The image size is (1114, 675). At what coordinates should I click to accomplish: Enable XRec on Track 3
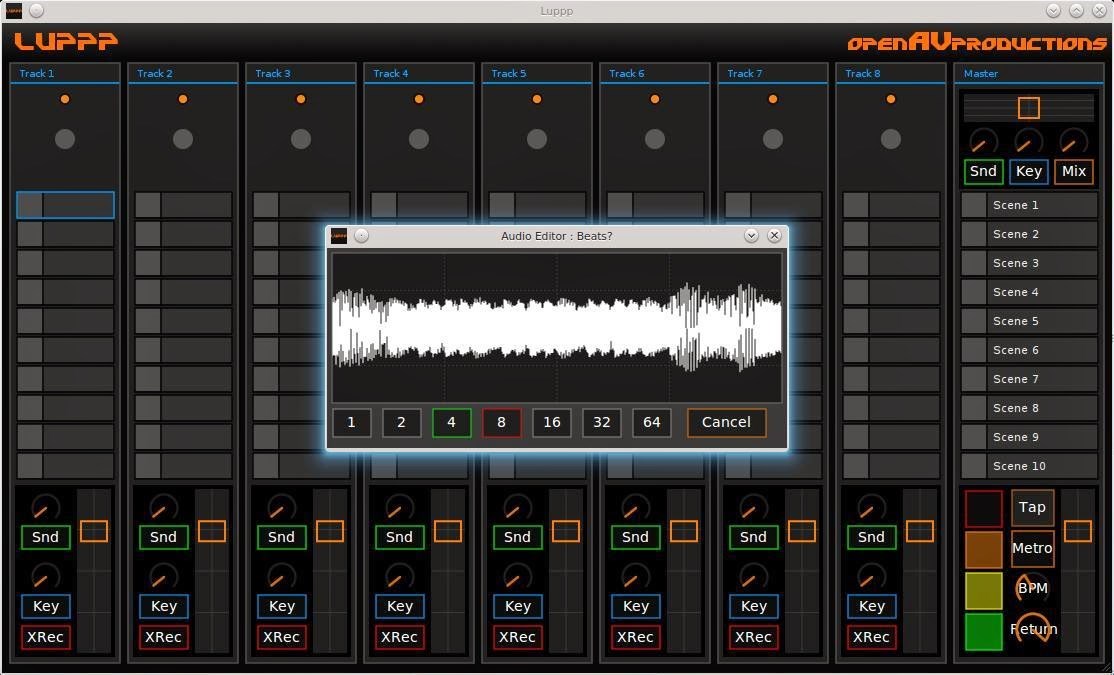click(281, 637)
